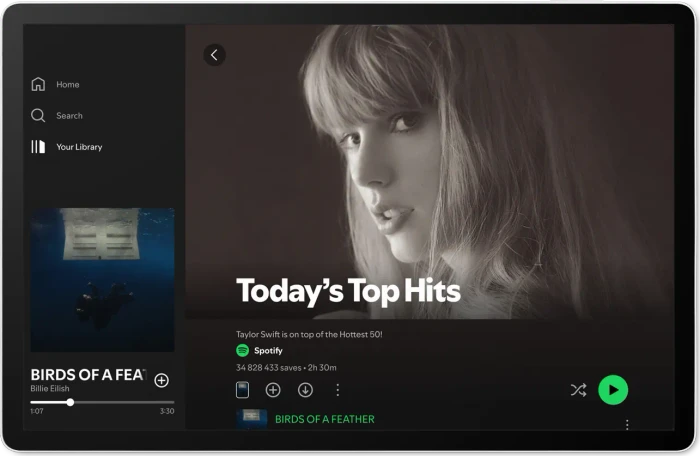Click the '34 828 433 saves' text
This screenshot has height=456, width=700.
click(x=269, y=368)
